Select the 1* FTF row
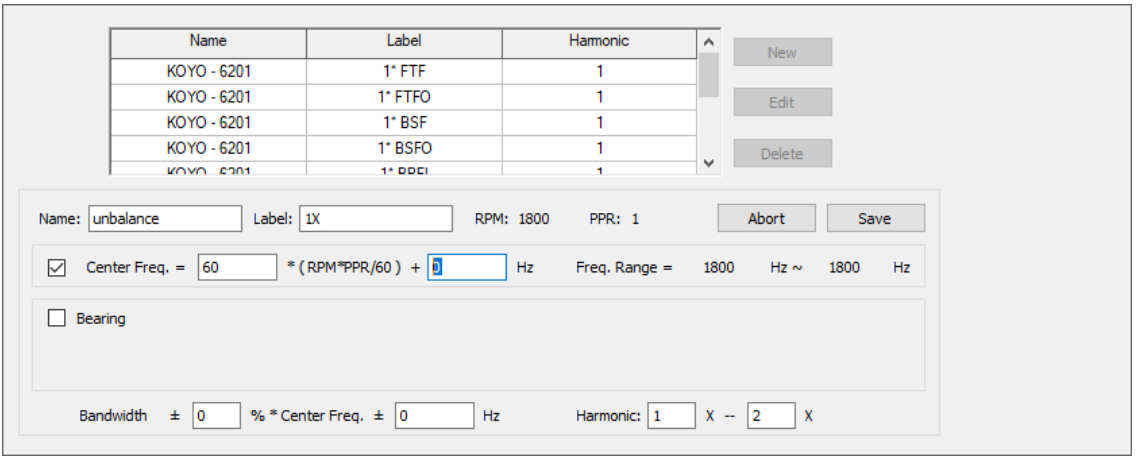The image size is (1139, 463). tap(404, 72)
